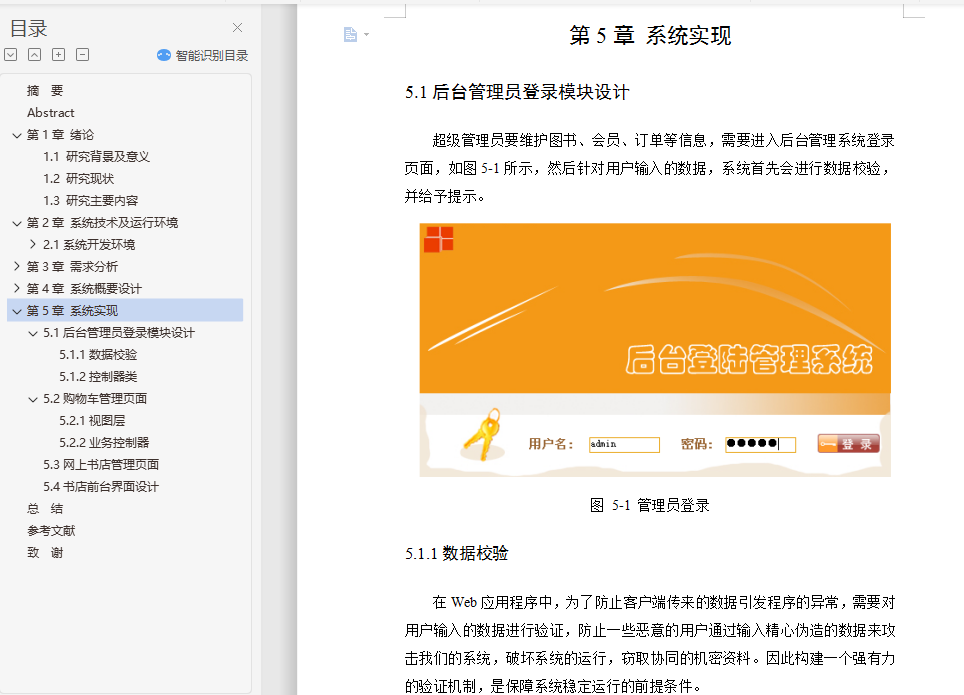Go to 总 结 heading

click(x=45, y=509)
